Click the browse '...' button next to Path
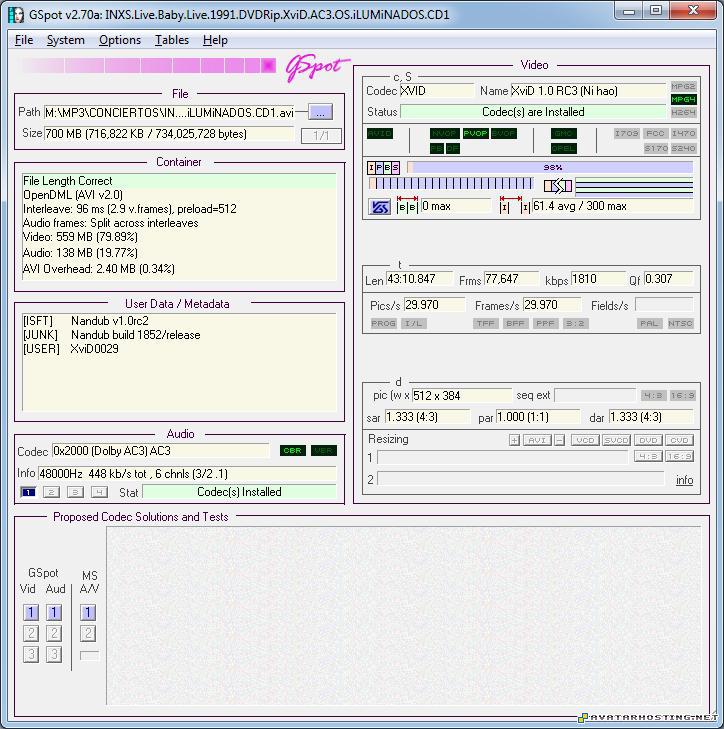Image resolution: width=724 pixels, height=729 pixels. tap(319, 112)
